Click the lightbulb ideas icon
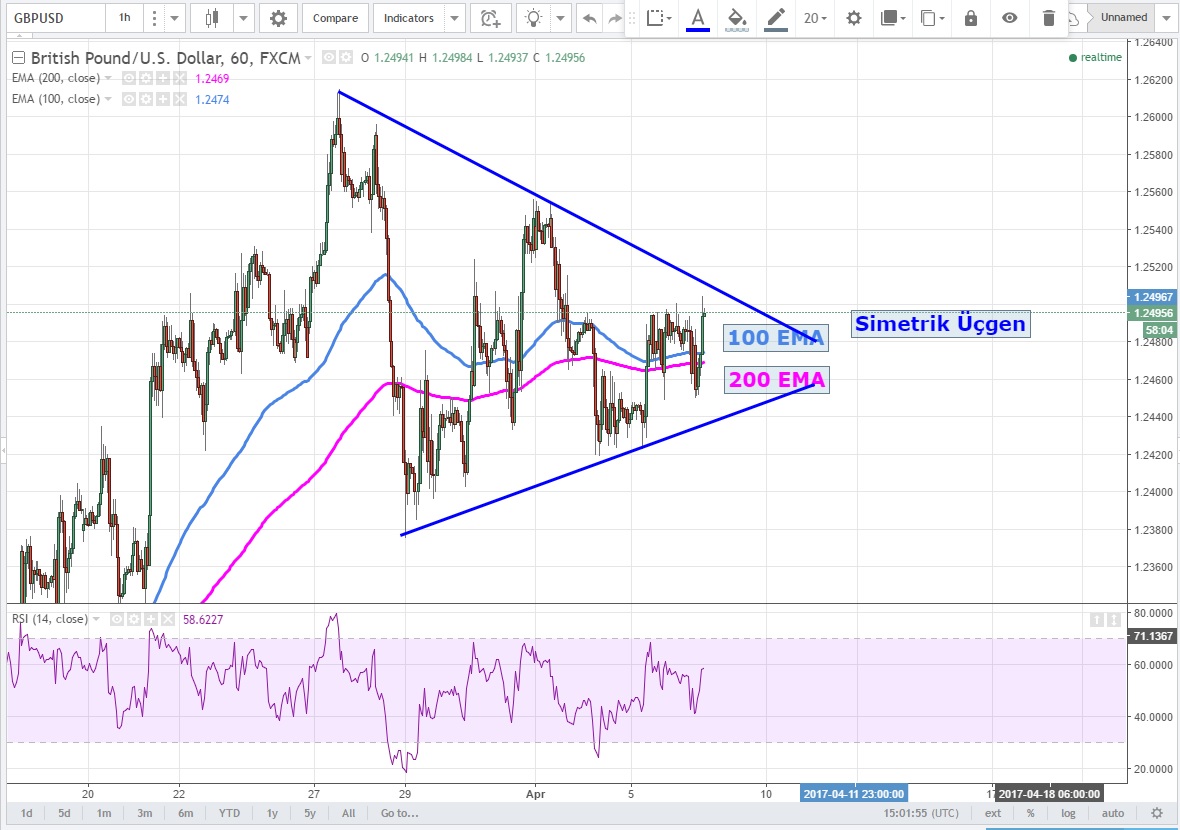The width and height of the screenshot is (1180, 830). click(x=535, y=18)
